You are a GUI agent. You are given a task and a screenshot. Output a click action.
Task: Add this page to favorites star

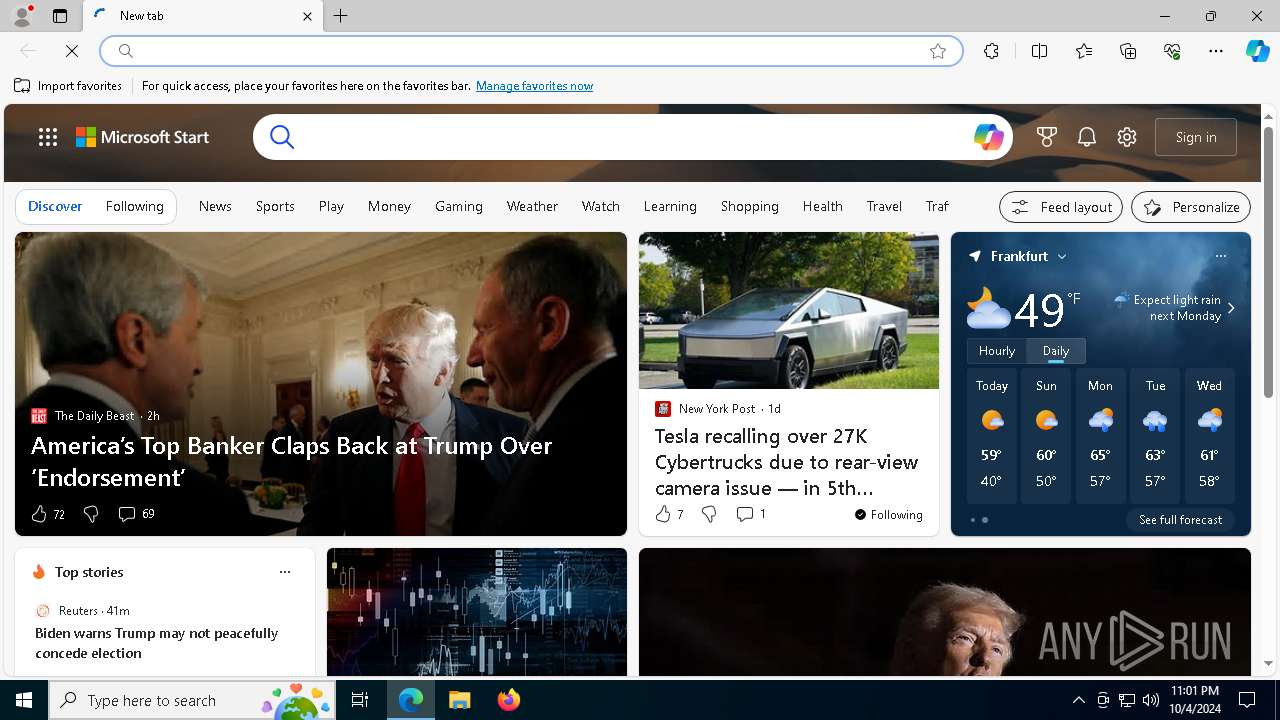pos(938,51)
